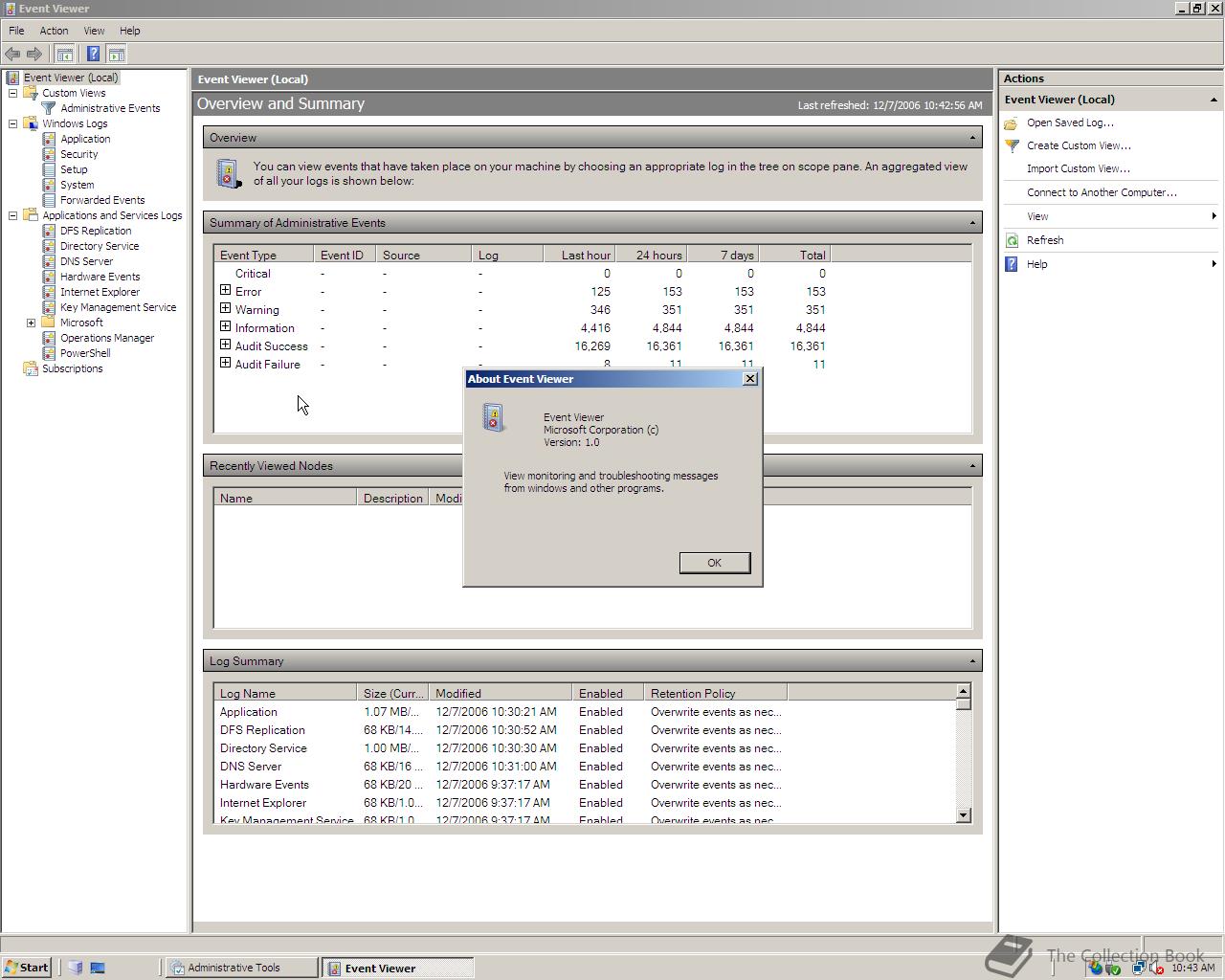Screen dimensions: 1225x980
Task: Switch to Administrative Tools taskbar button
Action: pos(241,968)
